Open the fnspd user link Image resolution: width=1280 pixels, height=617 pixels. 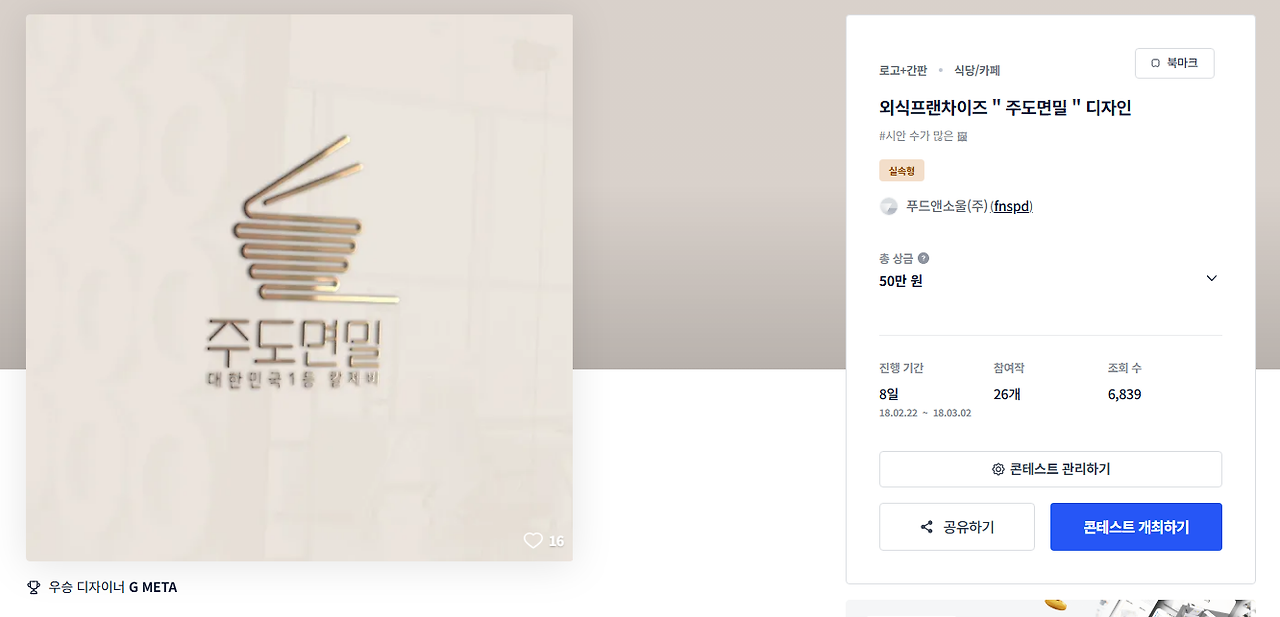pos(1011,206)
